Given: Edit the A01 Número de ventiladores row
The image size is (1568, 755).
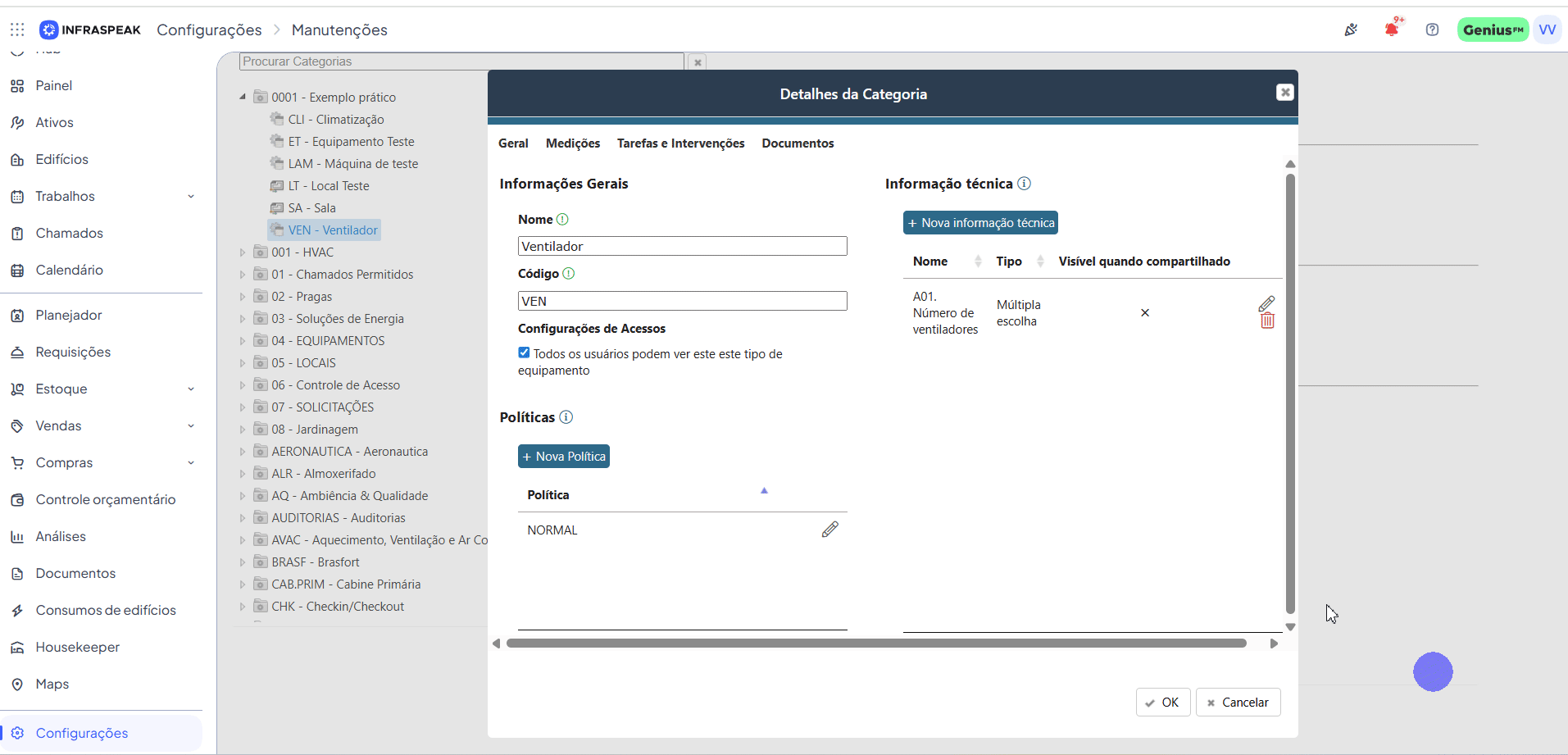Looking at the screenshot, I should click(x=1266, y=304).
